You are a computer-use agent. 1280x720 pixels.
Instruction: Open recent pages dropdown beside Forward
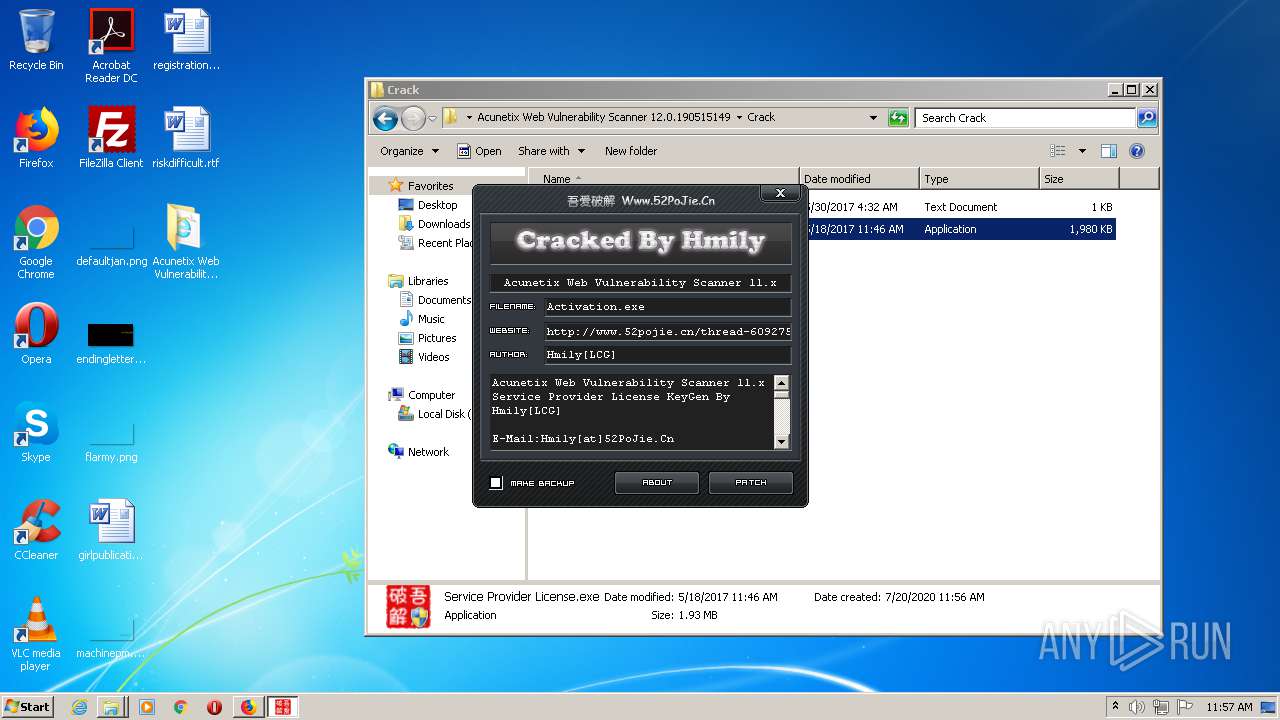point(432,118)
